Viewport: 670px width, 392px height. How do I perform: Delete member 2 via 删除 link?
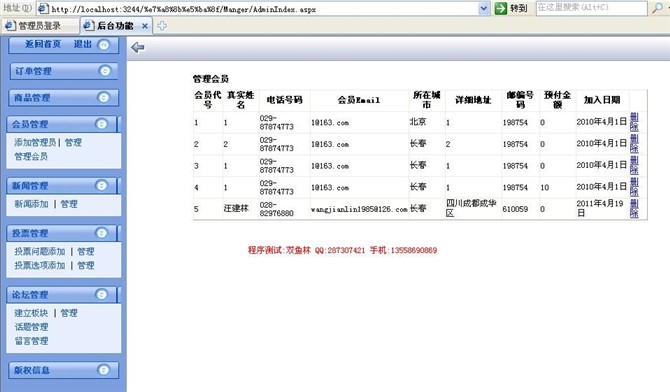pos(634,144)
